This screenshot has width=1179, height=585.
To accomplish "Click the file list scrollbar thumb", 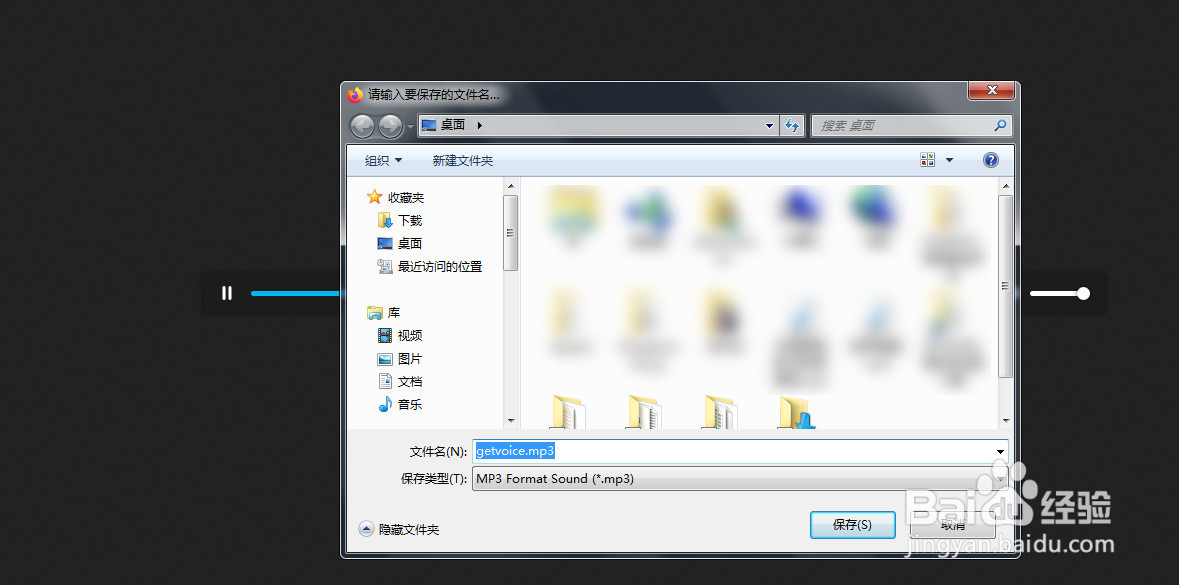I will click(x=1005, y=286).
